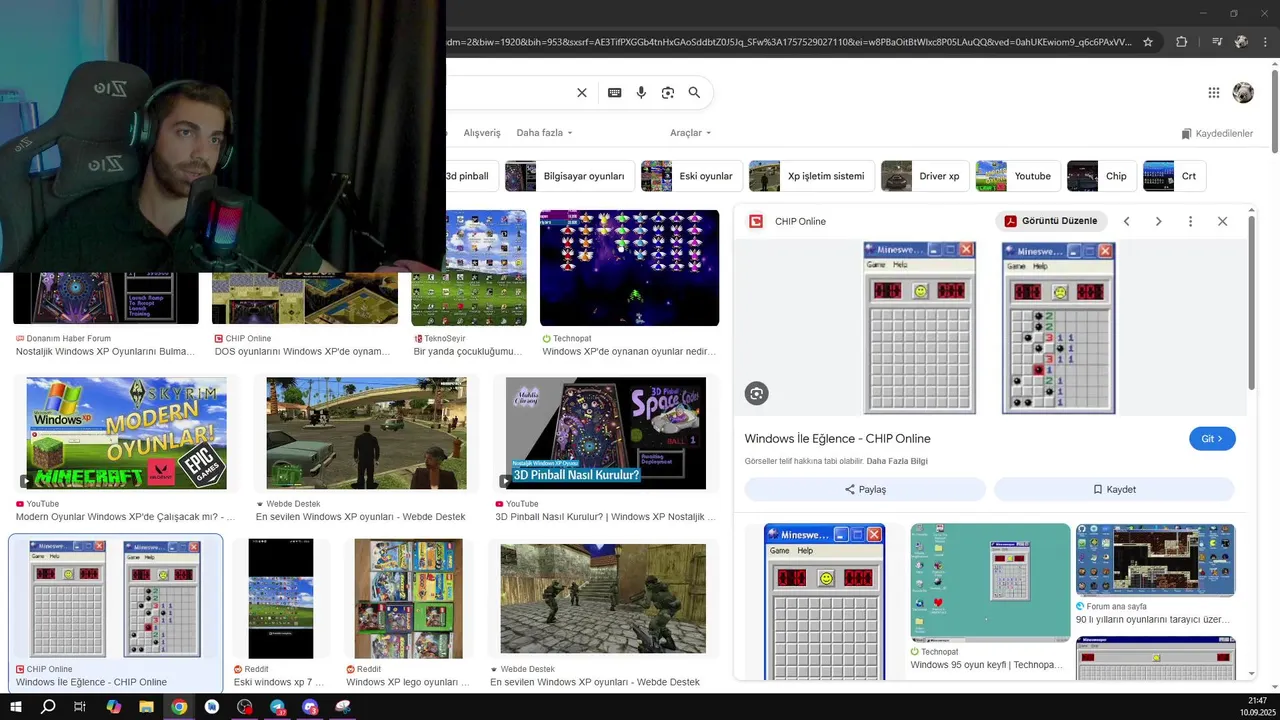This screenshot has width=1280, height=720.
Task: Open more options in image preview panel
Action: pyautogui.click(x=1190, y=221)
